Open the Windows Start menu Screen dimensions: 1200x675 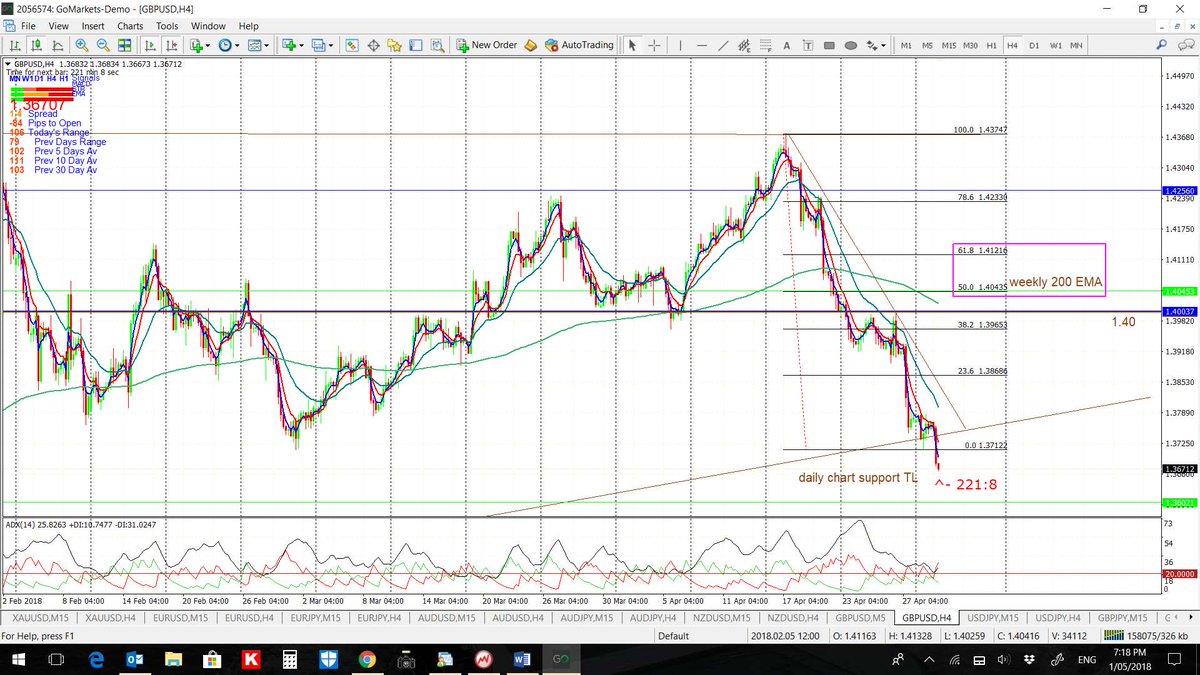tap(18, 661)
